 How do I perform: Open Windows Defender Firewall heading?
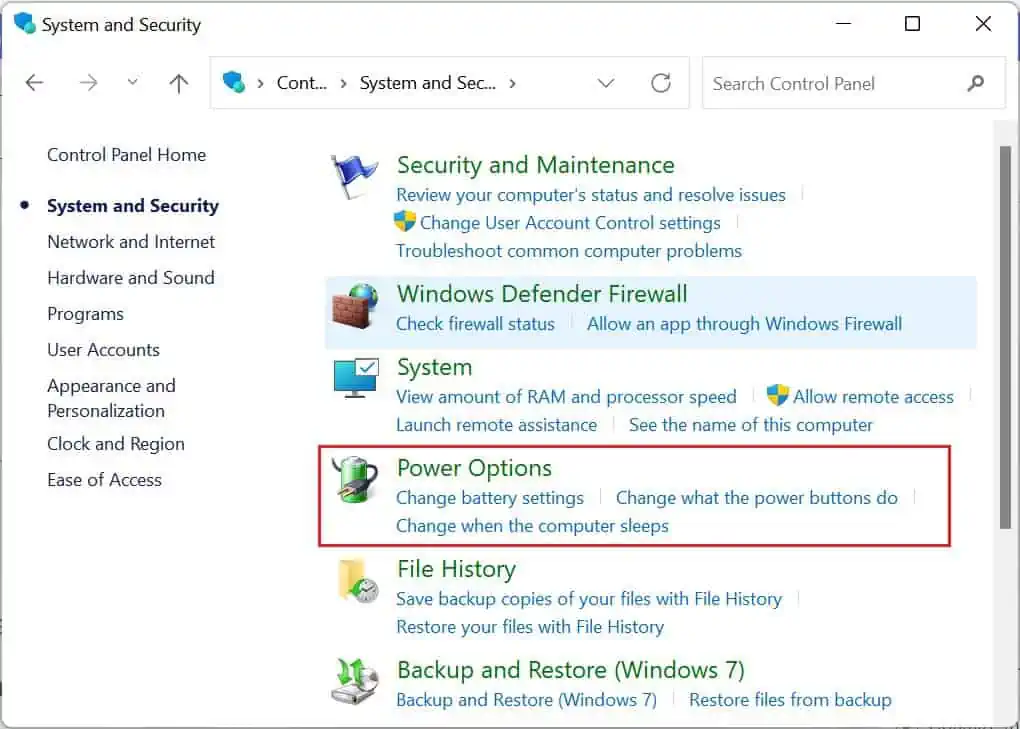pyautogui.click(x=542, y=294)
